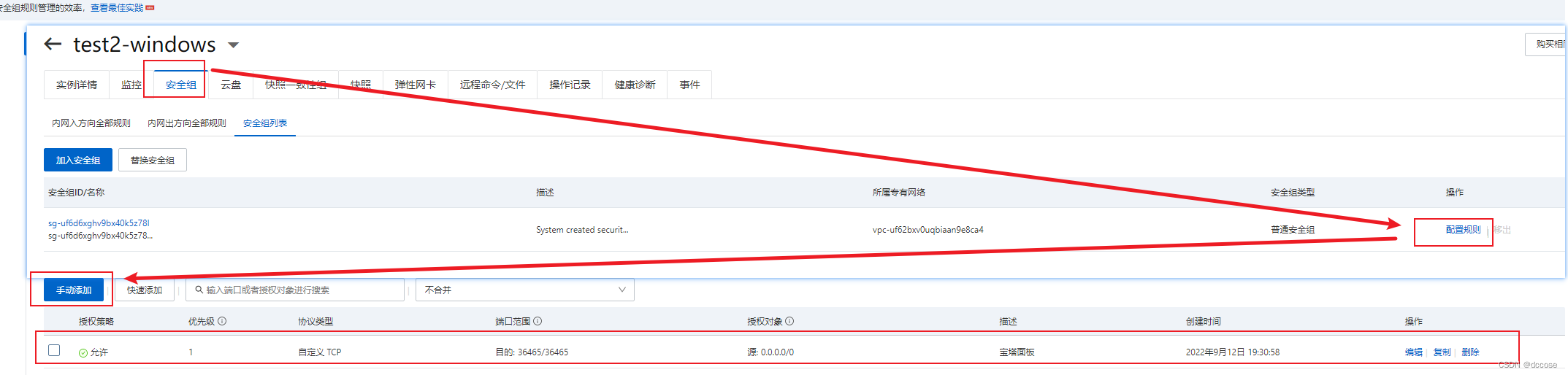Click the 普通安全组 type cell
The image size is (1568, 375).
(1293, 230)
